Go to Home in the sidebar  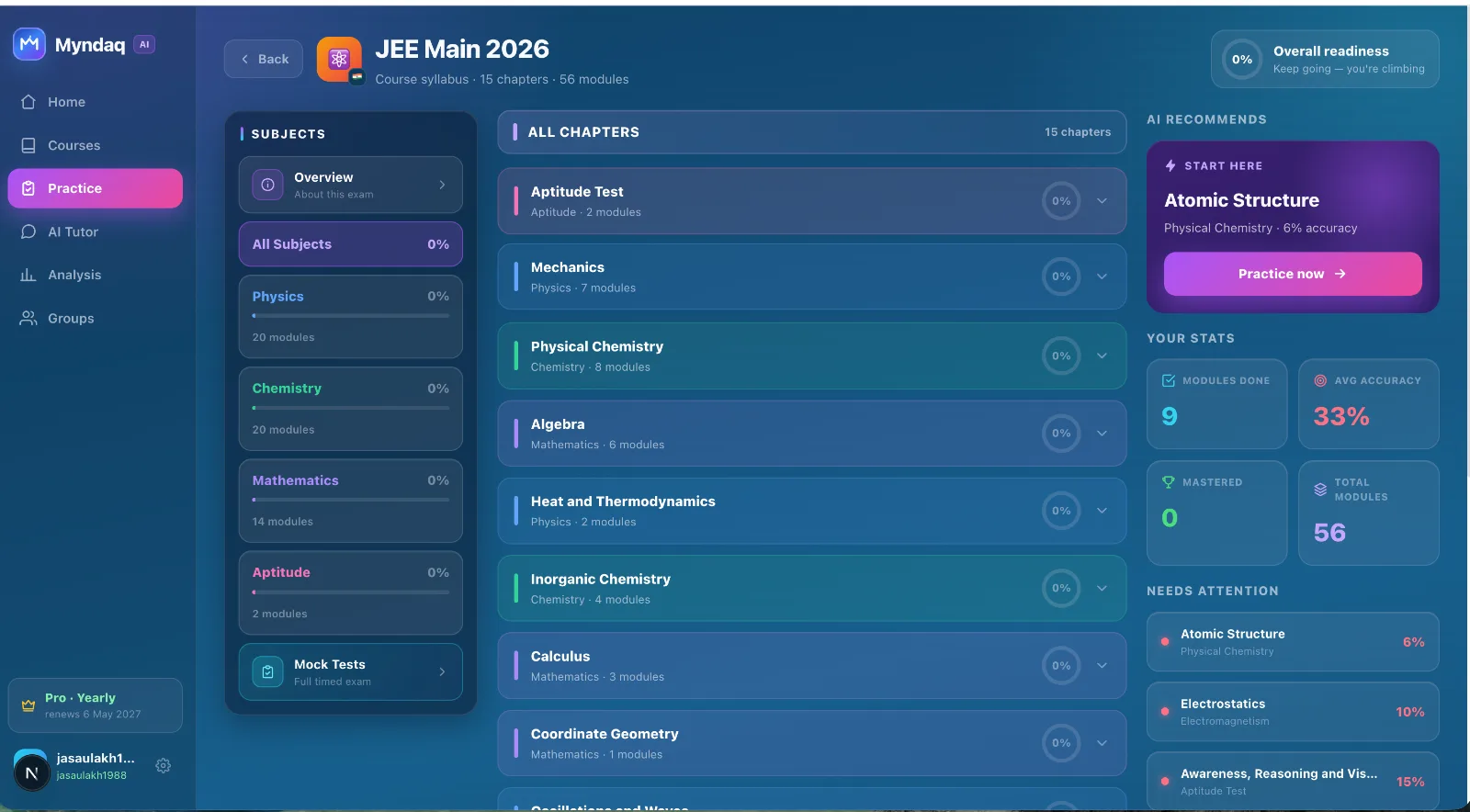(x=96, y=102)
